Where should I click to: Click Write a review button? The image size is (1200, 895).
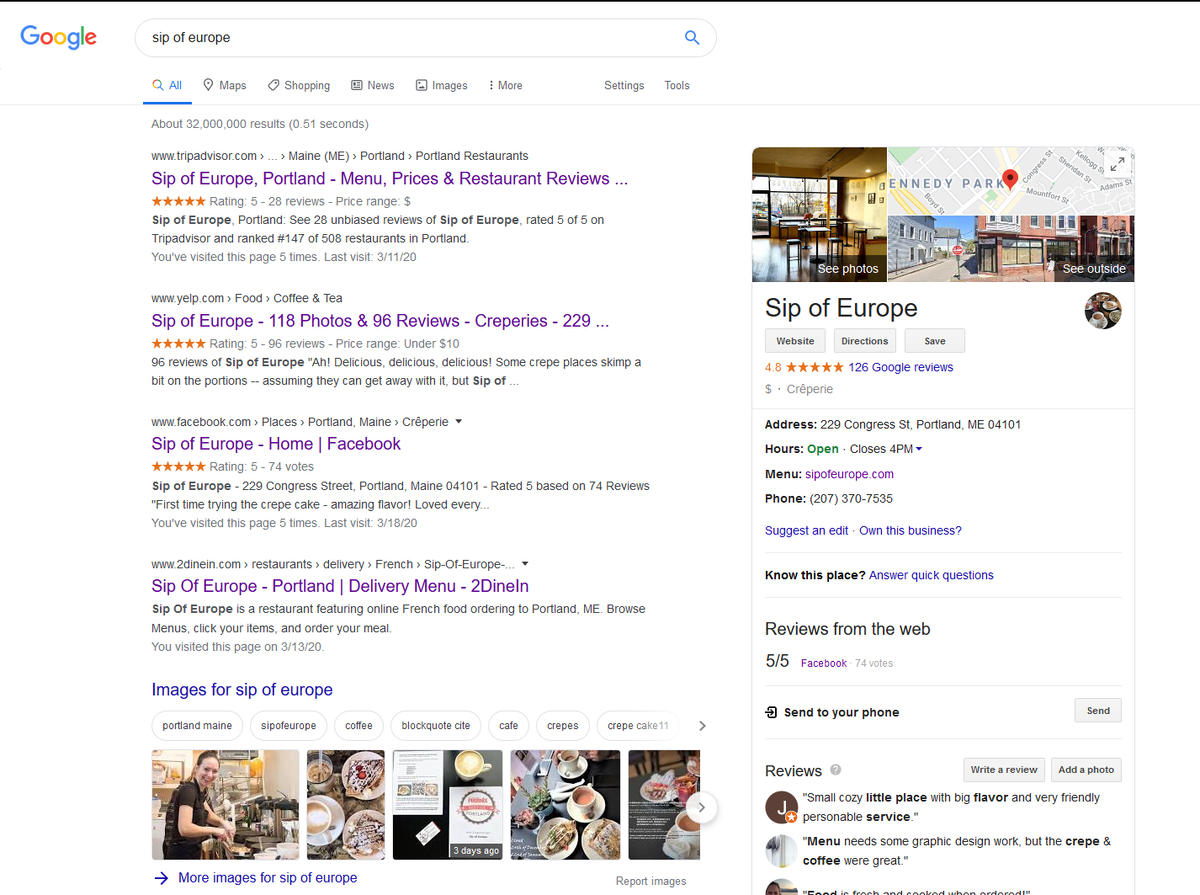(1004, 769)
